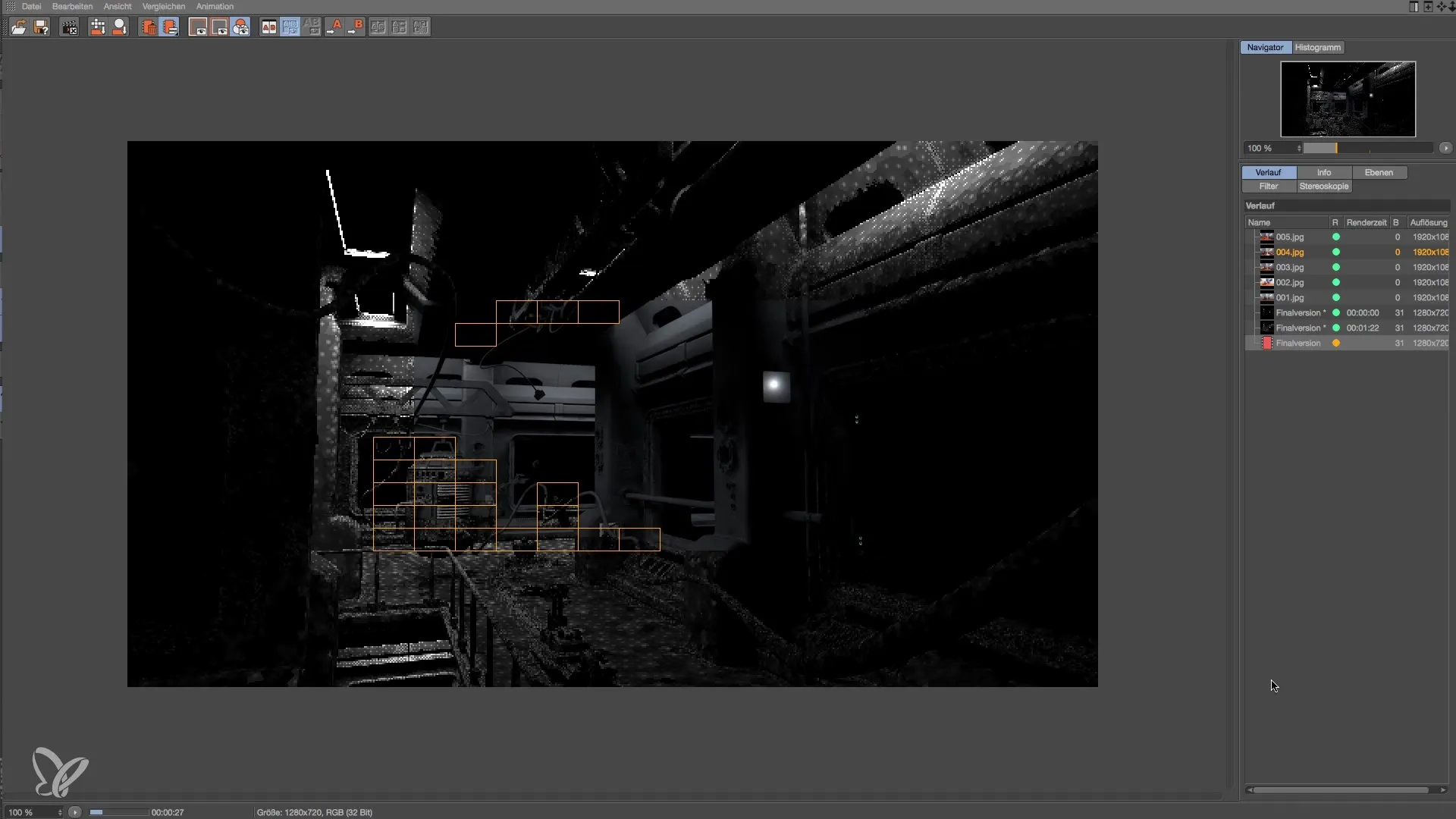
Task: Switch to the Filter tab
Action: point(1269,187)
